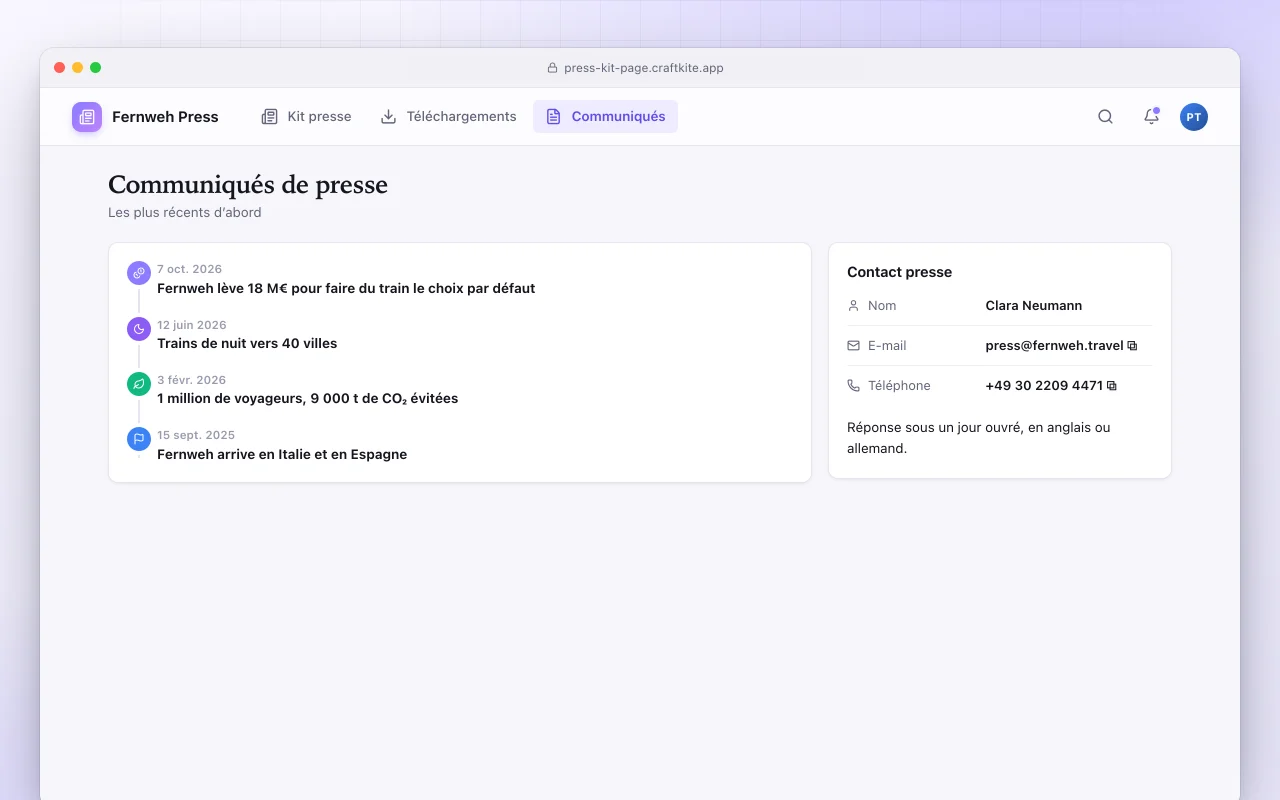Copy the phone number icon

coord(1111,386)
